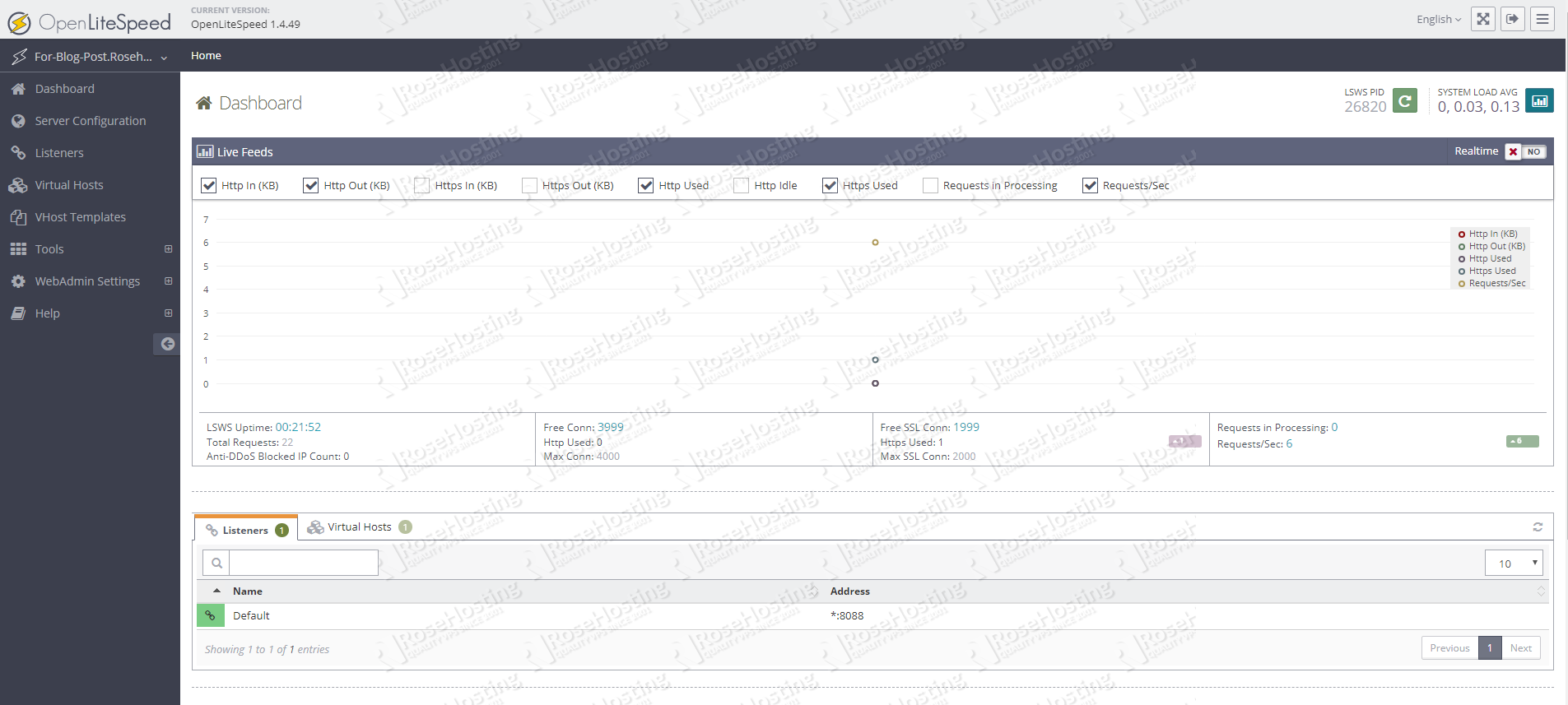Viewport: 1568px width, 705px height.
Task: Open the English language dropdown
Action: click(x=1439, y=19)
